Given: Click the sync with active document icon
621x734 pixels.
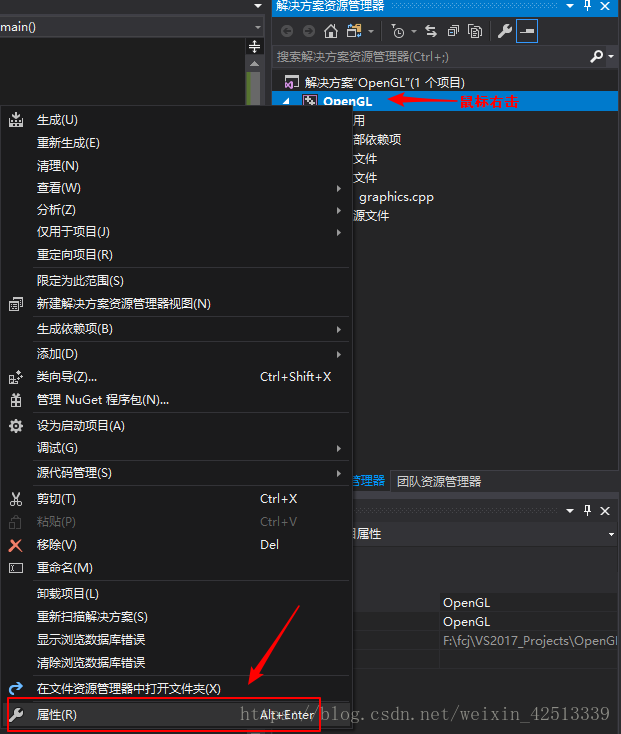Looking at the screenshot, I should pos(431,31).
